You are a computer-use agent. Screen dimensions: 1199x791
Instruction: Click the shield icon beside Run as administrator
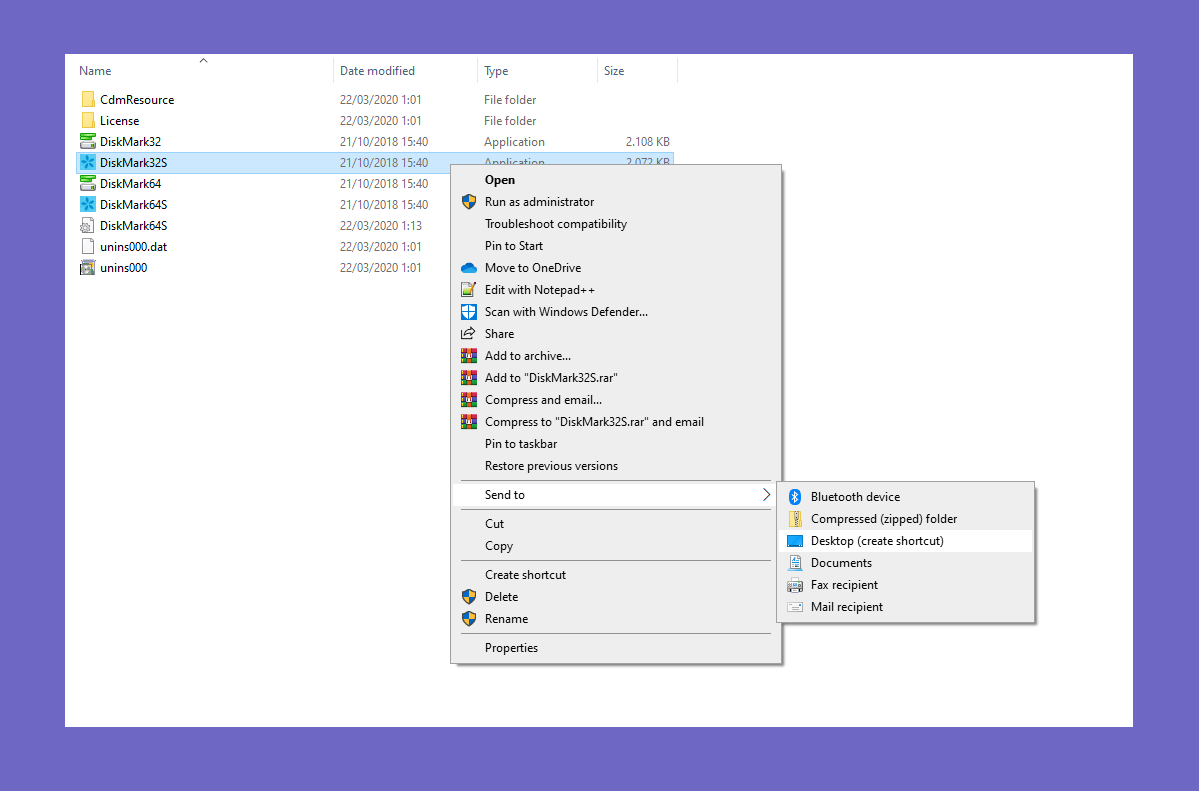coord(469,202)
